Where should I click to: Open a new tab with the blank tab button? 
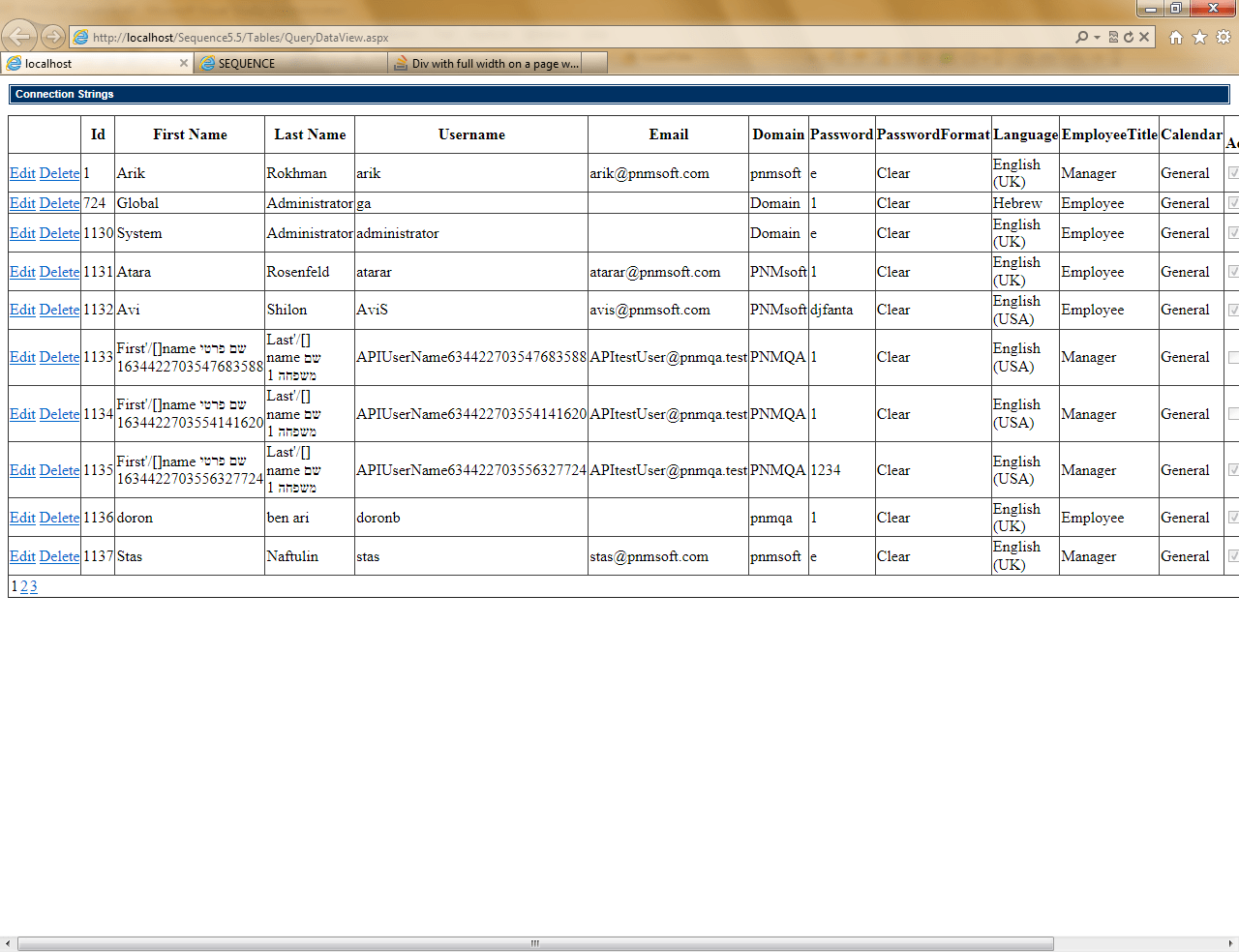point(594,63)
